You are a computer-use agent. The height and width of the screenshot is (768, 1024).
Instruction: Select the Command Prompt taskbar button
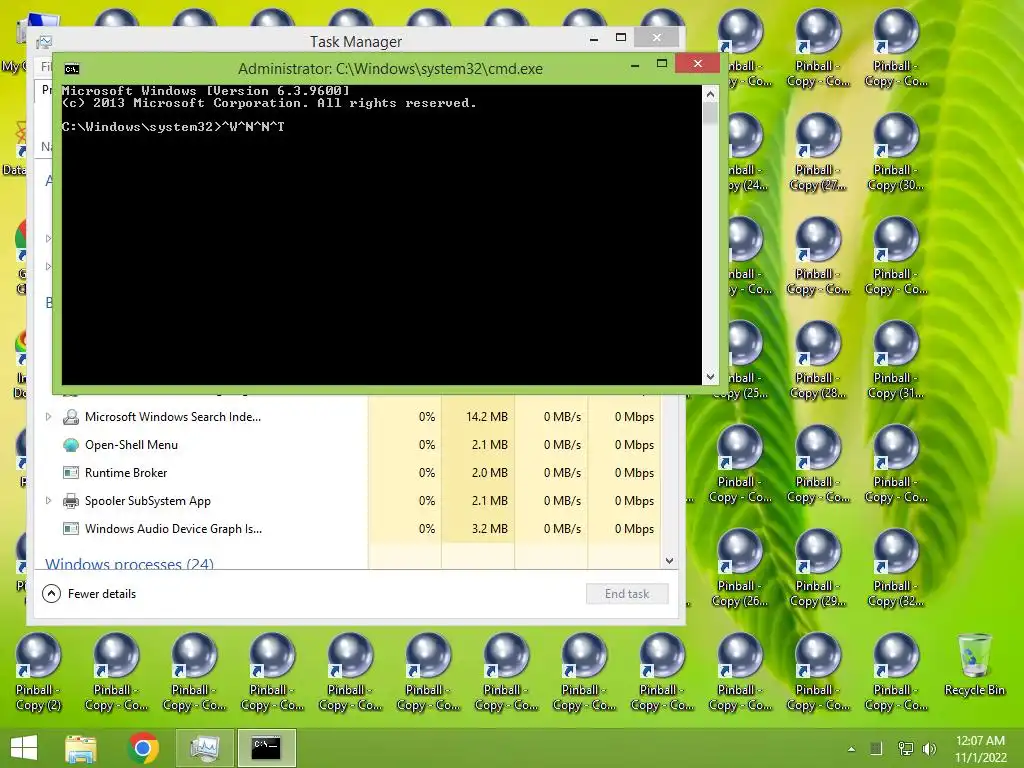coord(266,748)
